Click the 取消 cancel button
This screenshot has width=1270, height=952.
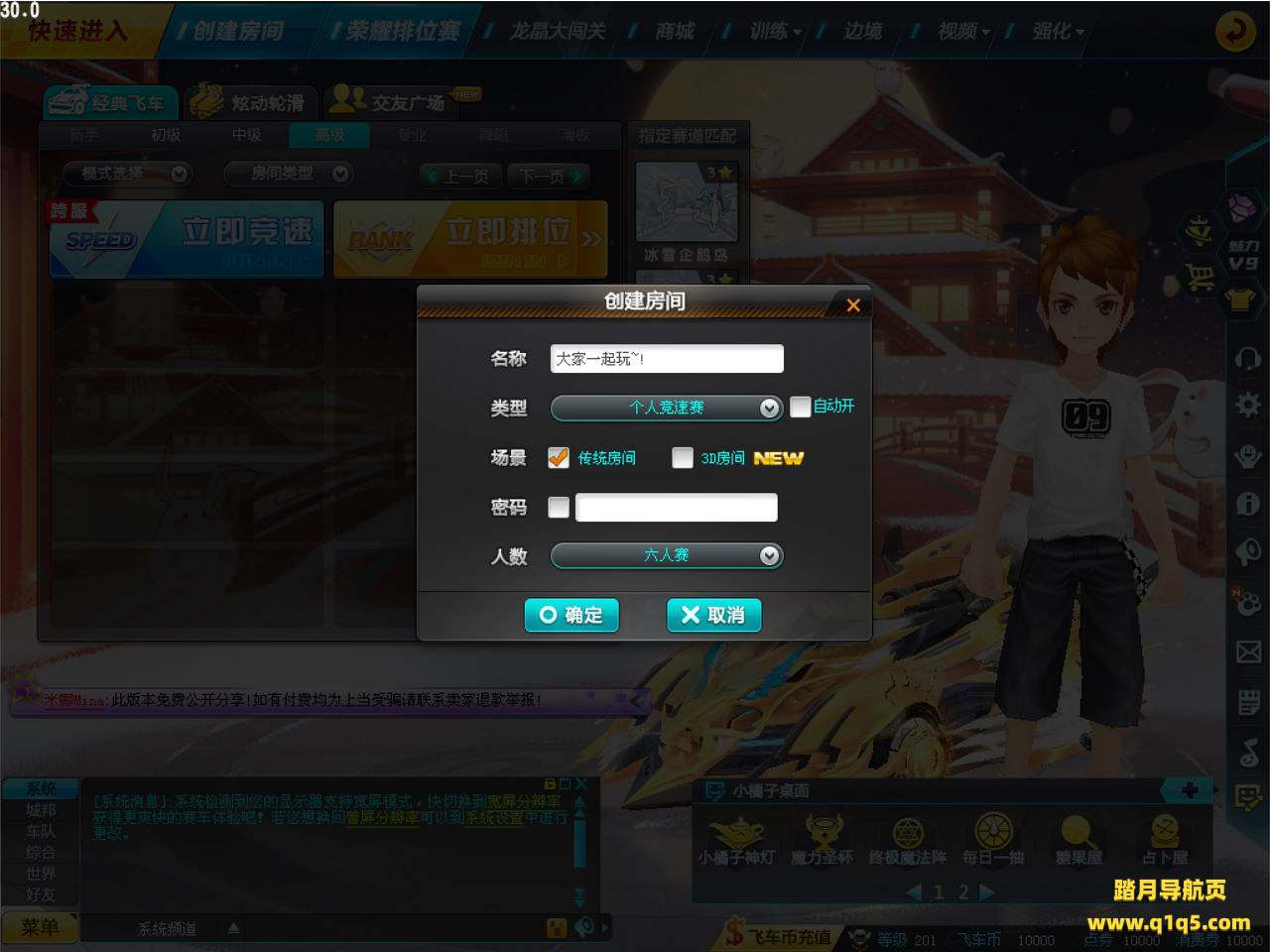(x=713, y=615)
